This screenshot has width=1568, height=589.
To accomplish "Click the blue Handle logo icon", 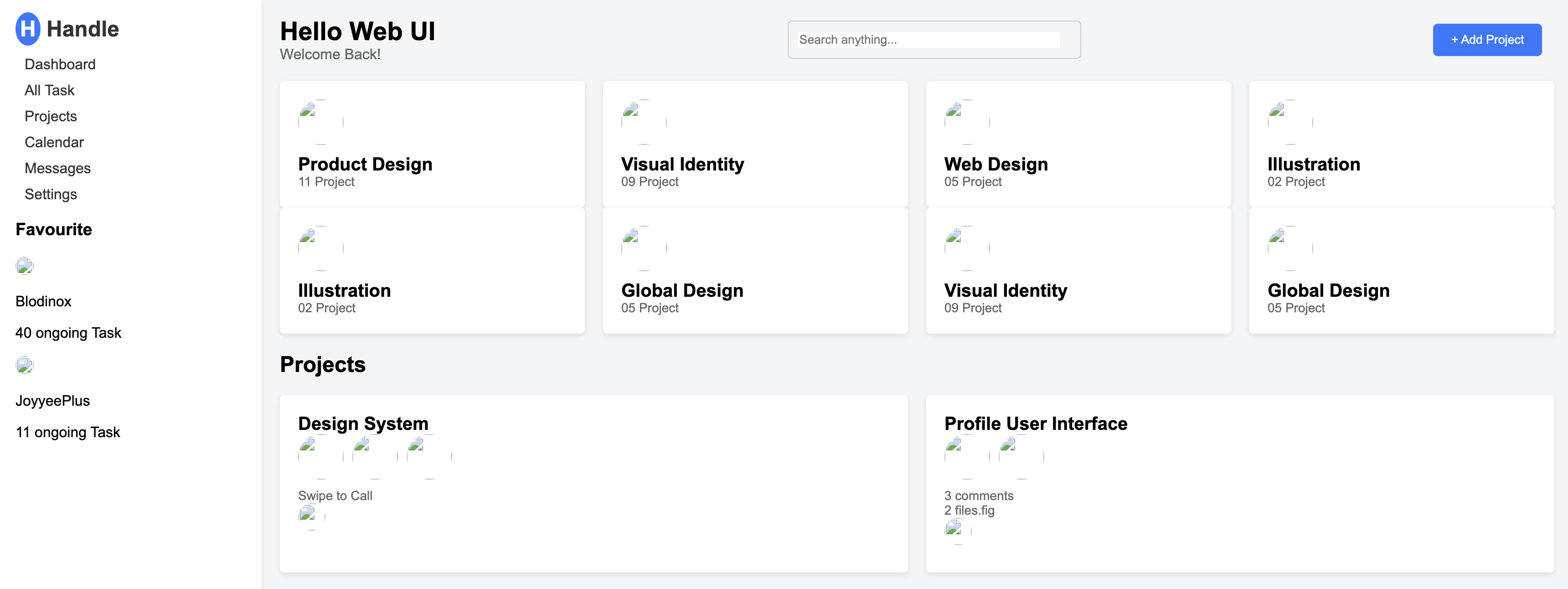I will pyautogui.click(x=27, y=29).
